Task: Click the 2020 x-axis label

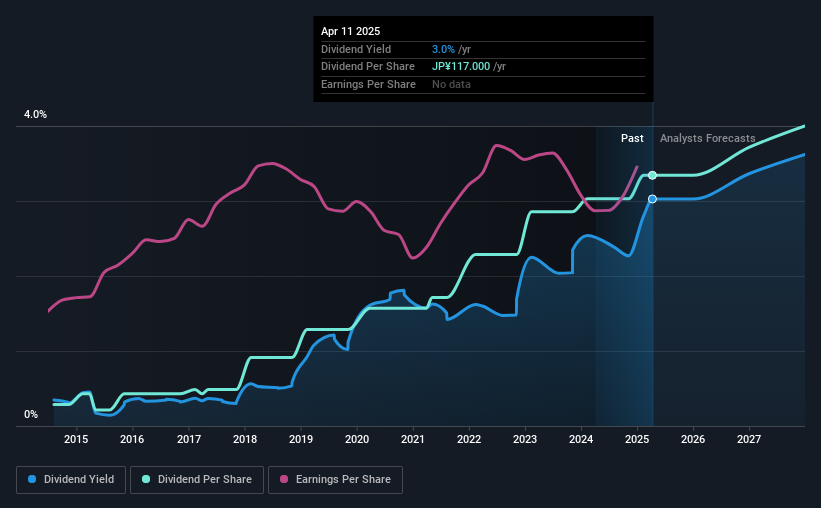Action: click(357, 439)
